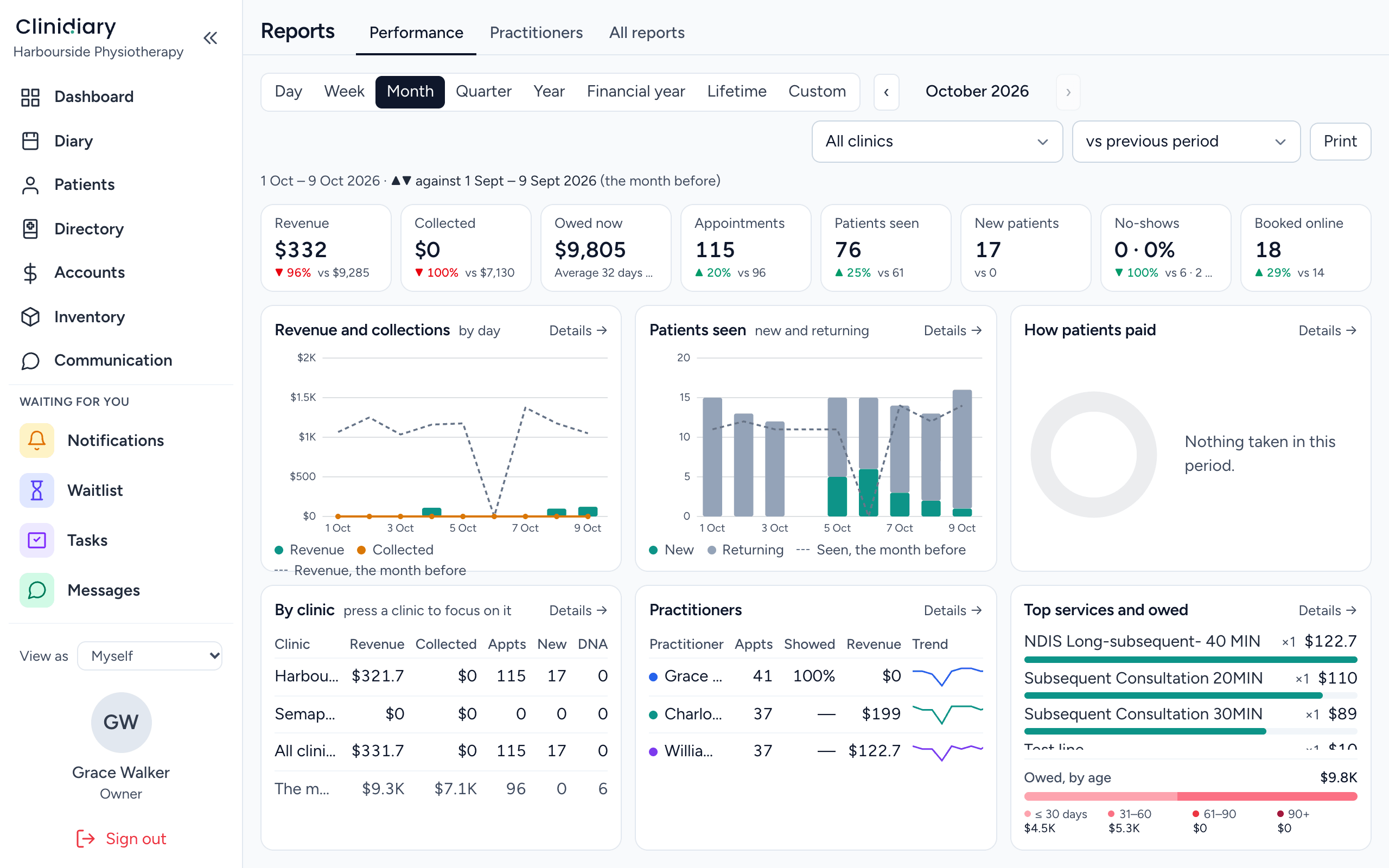This screenshot has width=1389, height=868.
Task: Switch to the All reports tab
Action: [646, 33]
